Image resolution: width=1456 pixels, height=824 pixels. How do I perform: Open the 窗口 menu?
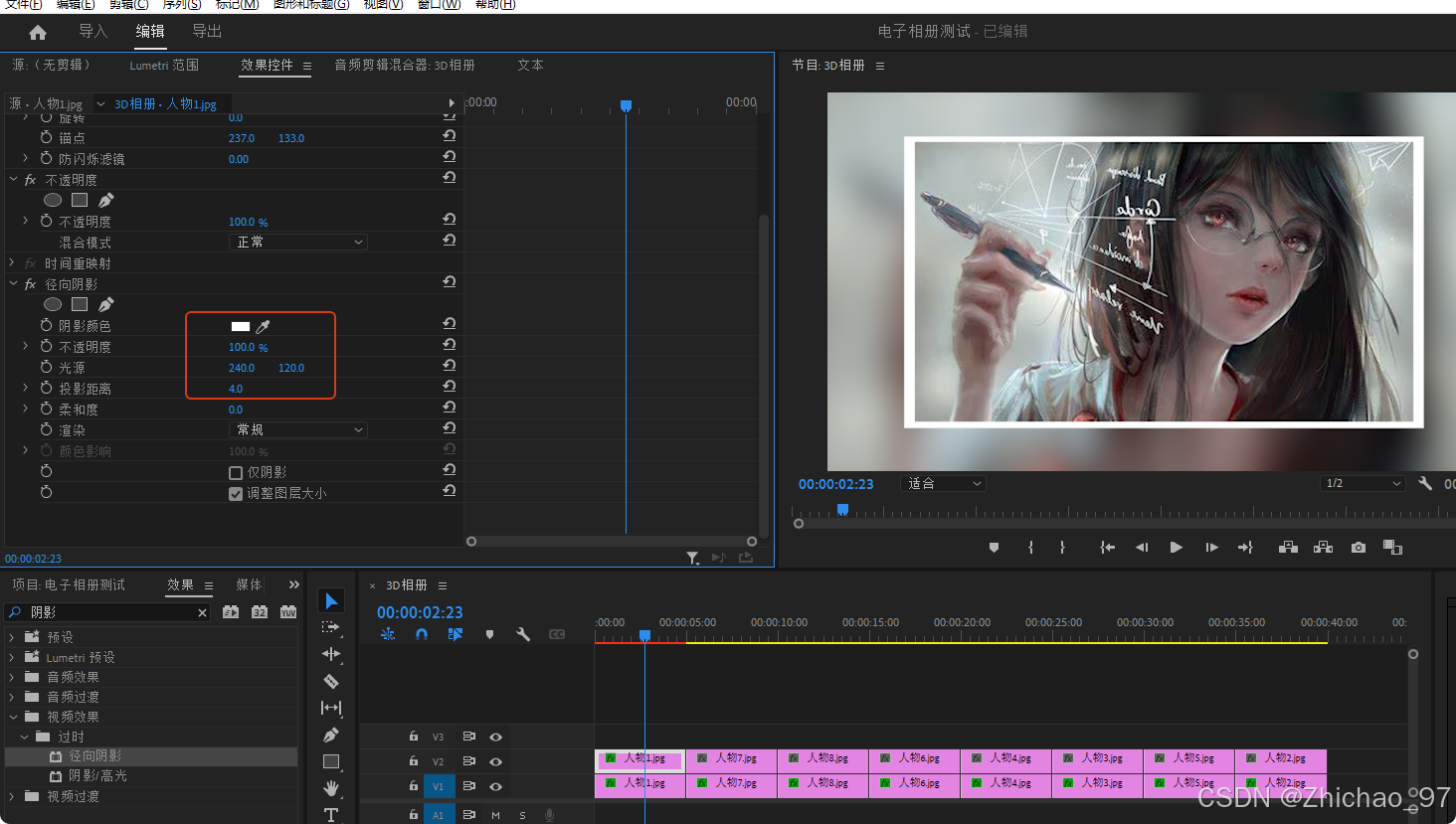[x=439, y=5]
